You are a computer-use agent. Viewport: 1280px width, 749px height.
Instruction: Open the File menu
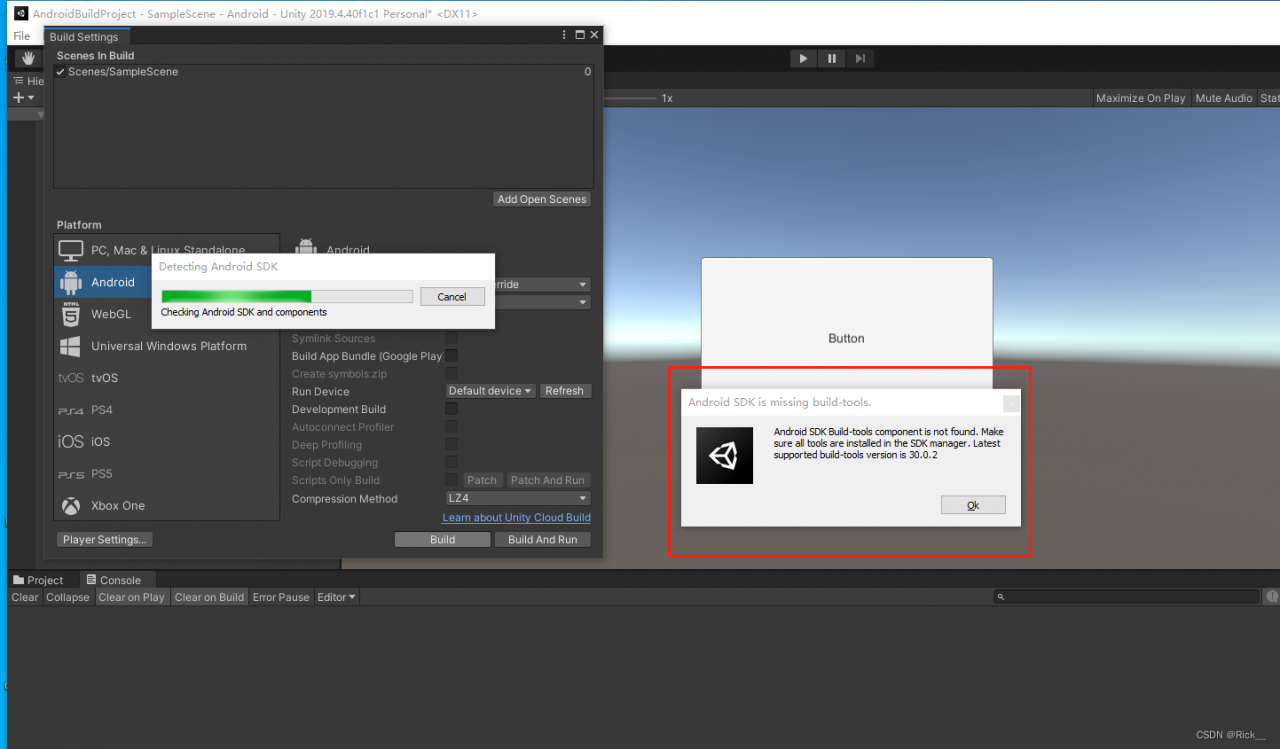point(21,36)
